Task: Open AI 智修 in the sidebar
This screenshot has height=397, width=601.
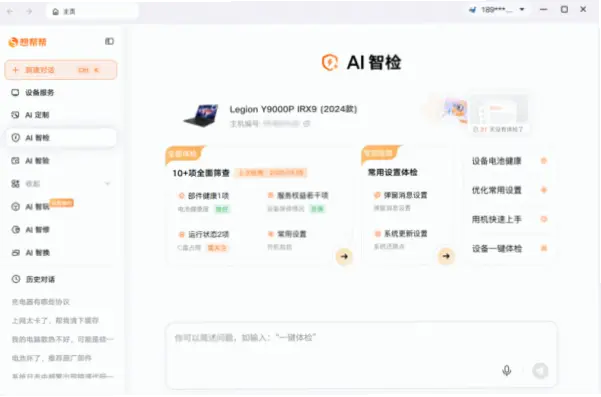Action: coord(61,230)
